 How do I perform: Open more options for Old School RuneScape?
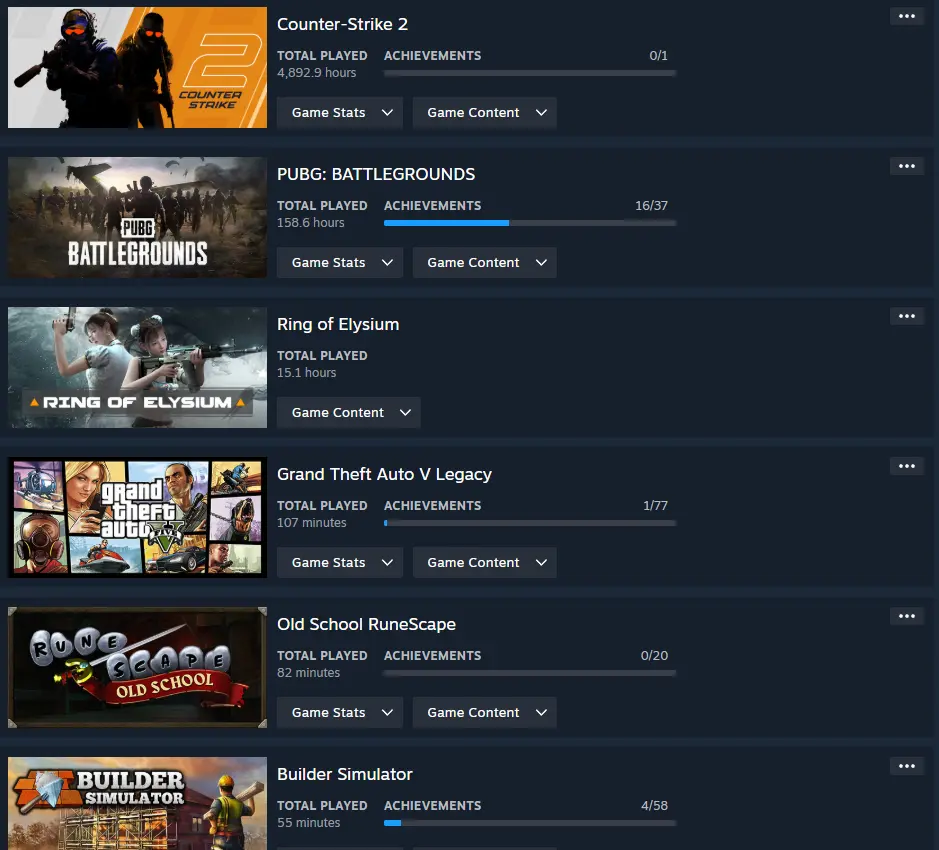click(x=907, y=616)
